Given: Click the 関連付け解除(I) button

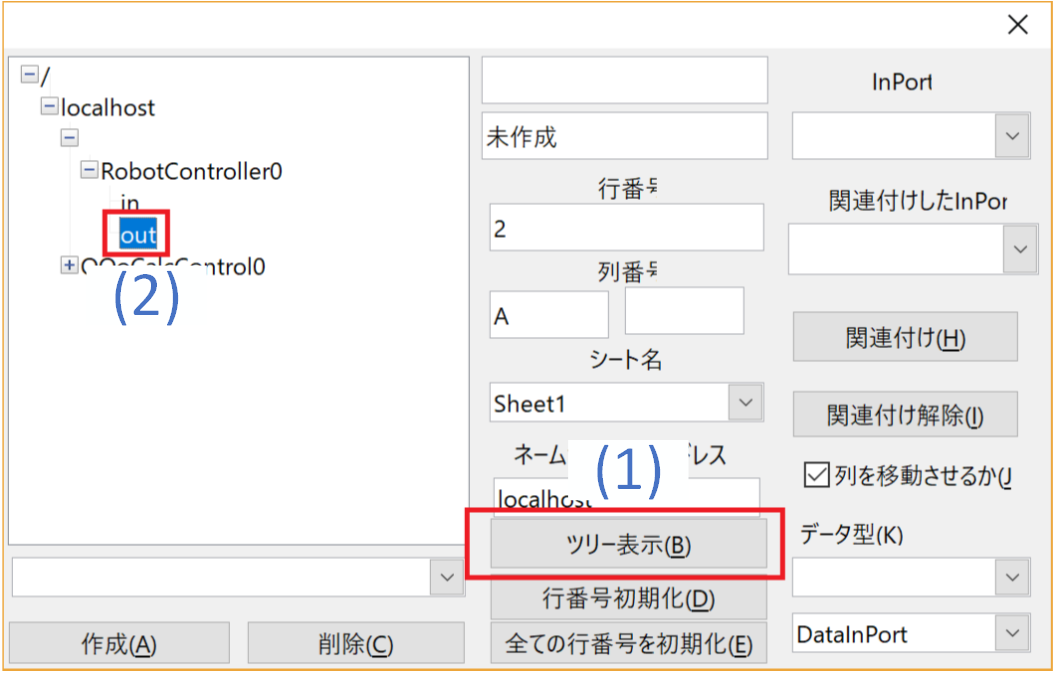Looking at the screenshot, I should coord(905,415).
